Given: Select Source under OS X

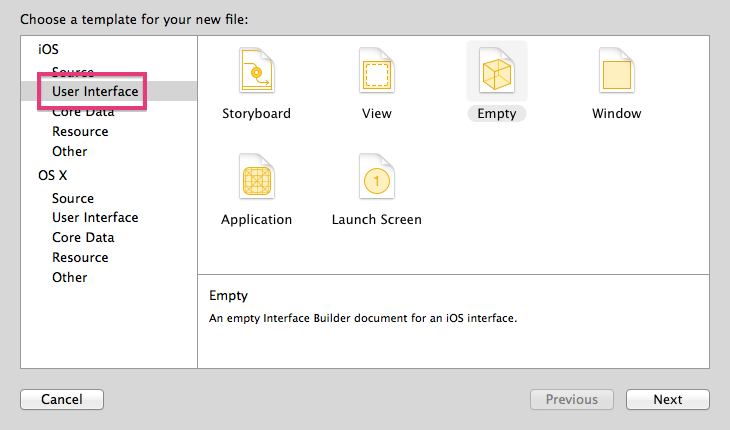Looking at the screenshot, I should (x=73, y=198).
